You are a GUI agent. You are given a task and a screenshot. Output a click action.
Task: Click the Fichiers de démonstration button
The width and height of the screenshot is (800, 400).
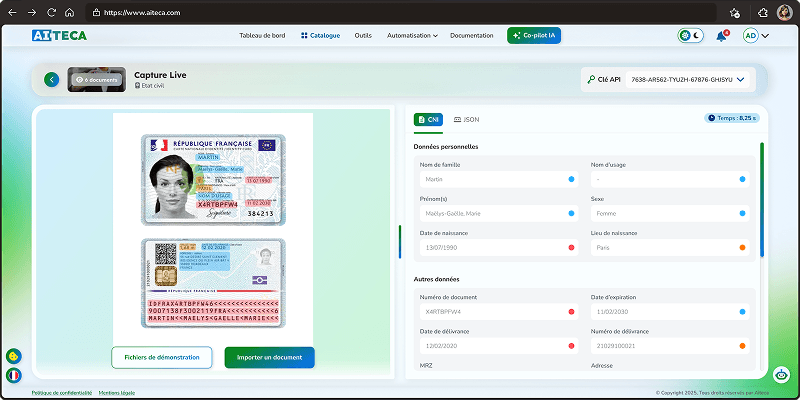tap(162, 358)
